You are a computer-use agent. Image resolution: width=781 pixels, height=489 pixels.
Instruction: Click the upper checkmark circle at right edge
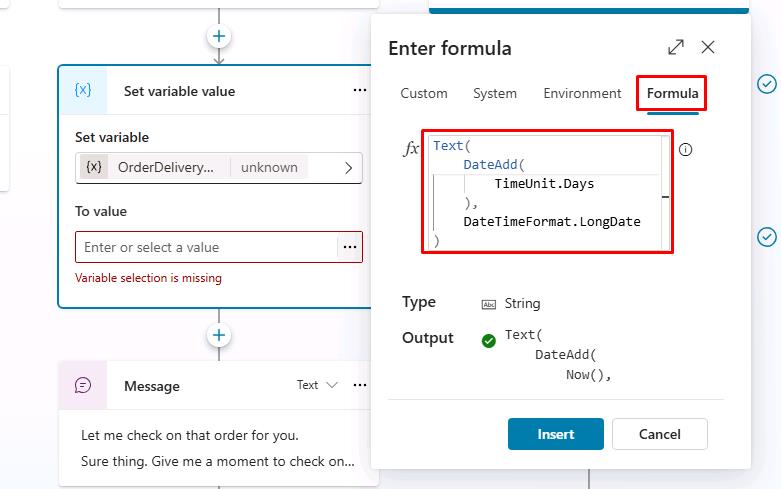(x=767, y=84)
